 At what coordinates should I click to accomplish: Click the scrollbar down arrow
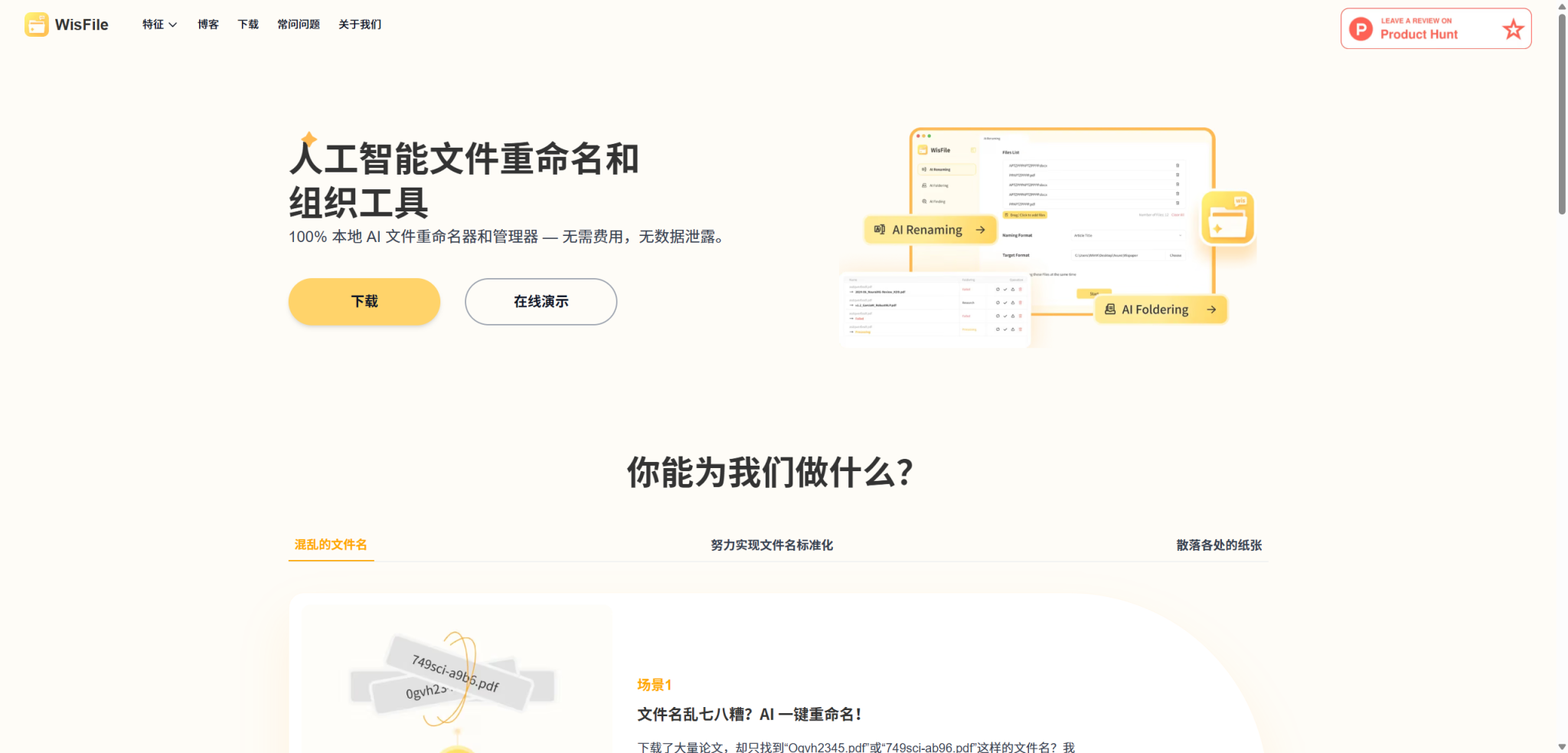pyautogui.click(x=1562, y=747)
